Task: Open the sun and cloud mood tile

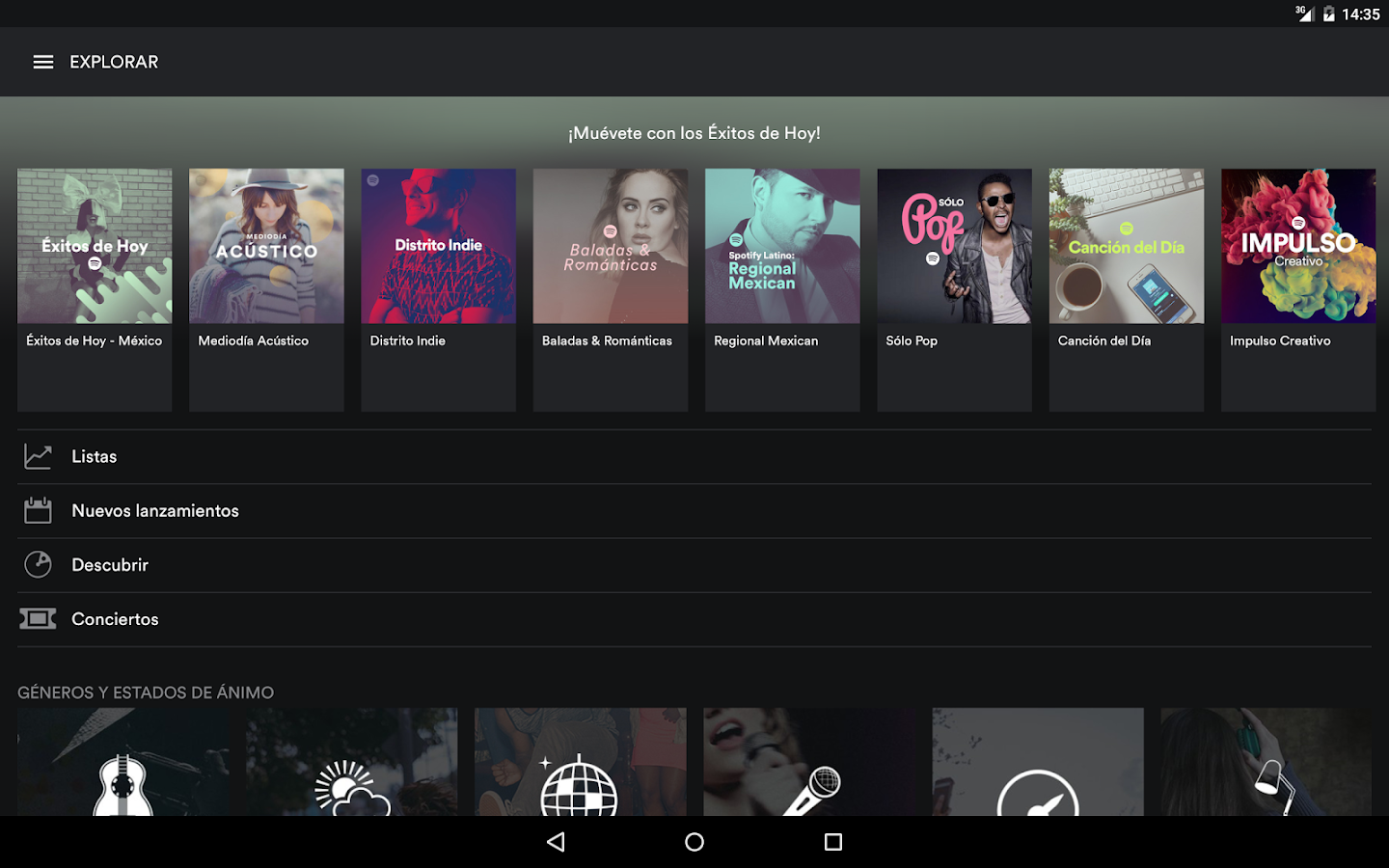Action: pyautogui.click(x=352, y=762)
